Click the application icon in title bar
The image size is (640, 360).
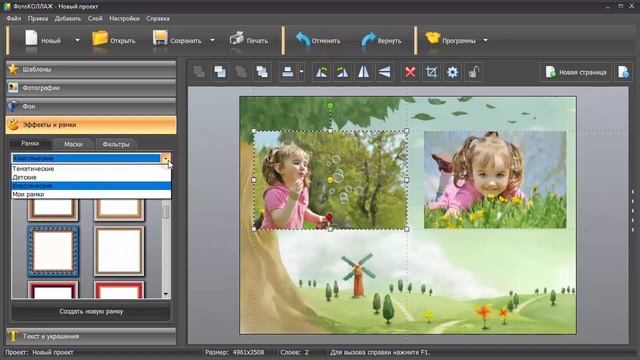click(7, 6)
